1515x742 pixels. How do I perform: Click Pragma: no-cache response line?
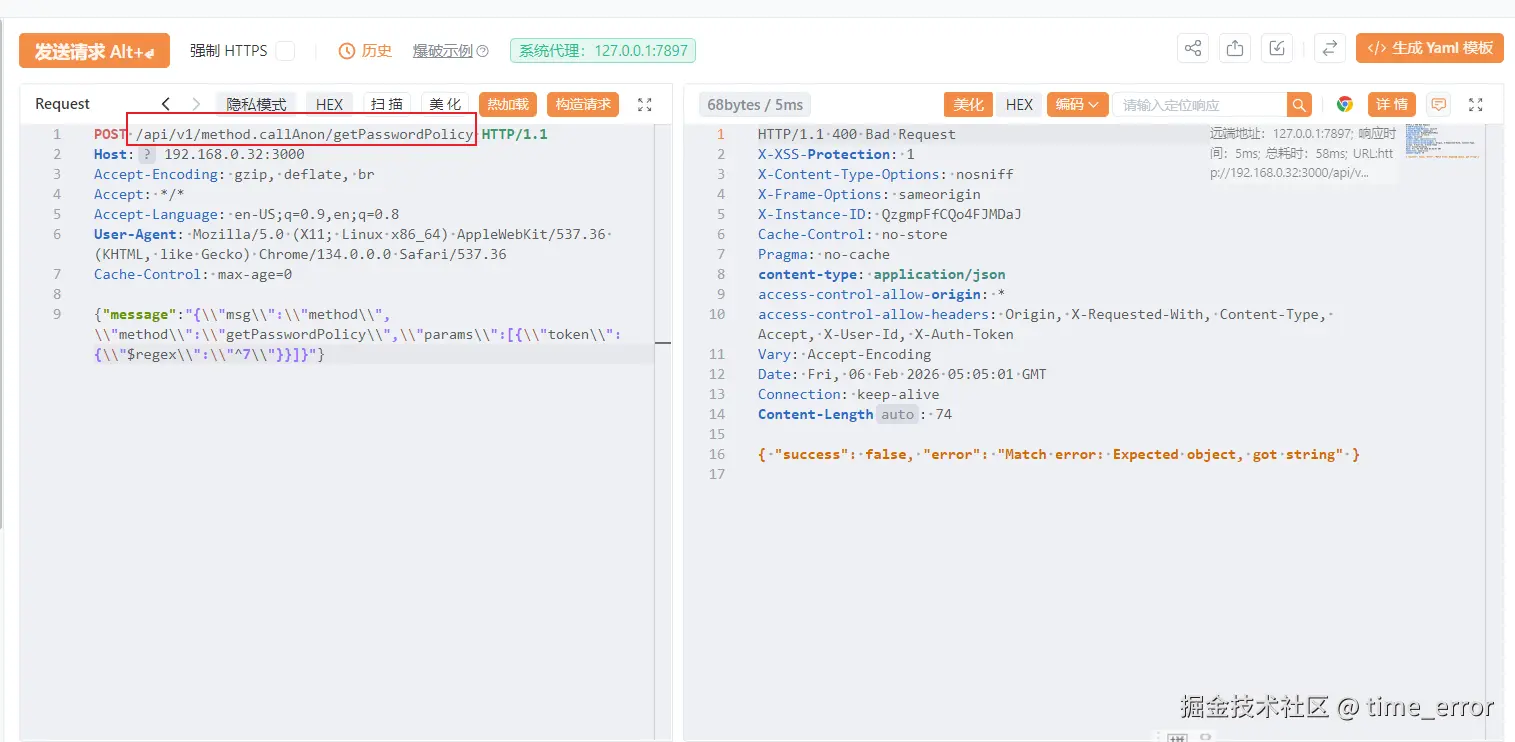click(823, 254)
